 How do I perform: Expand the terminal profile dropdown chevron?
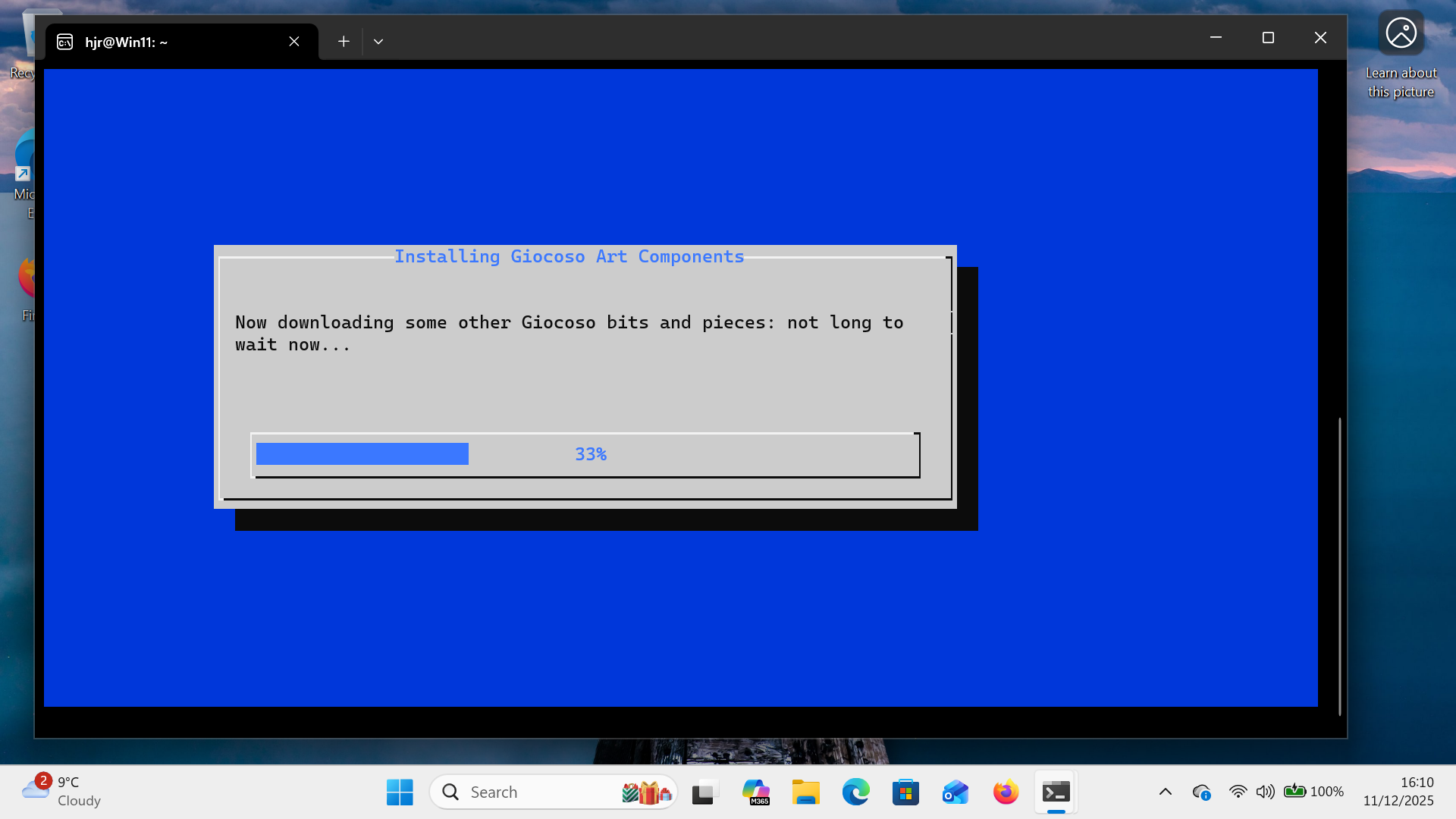coord(378,42)
